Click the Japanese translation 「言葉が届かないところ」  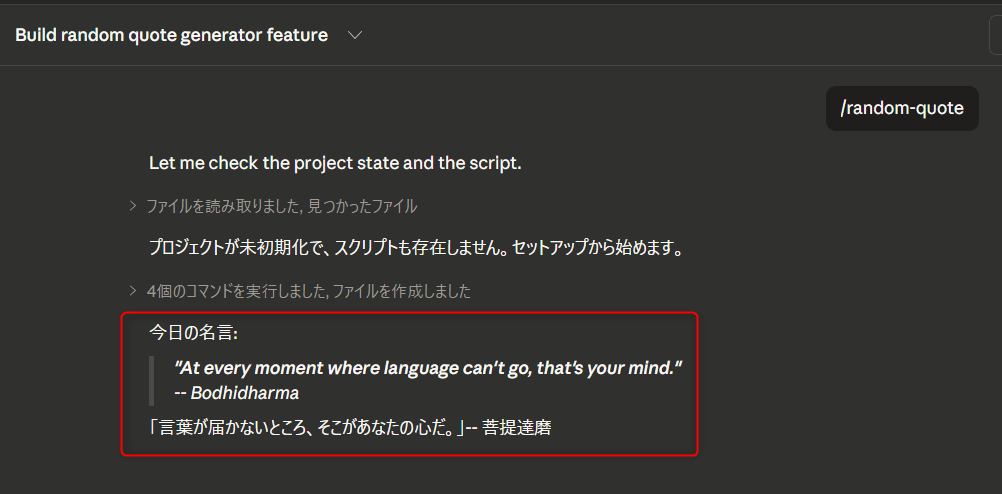click(x=305, y=428)
